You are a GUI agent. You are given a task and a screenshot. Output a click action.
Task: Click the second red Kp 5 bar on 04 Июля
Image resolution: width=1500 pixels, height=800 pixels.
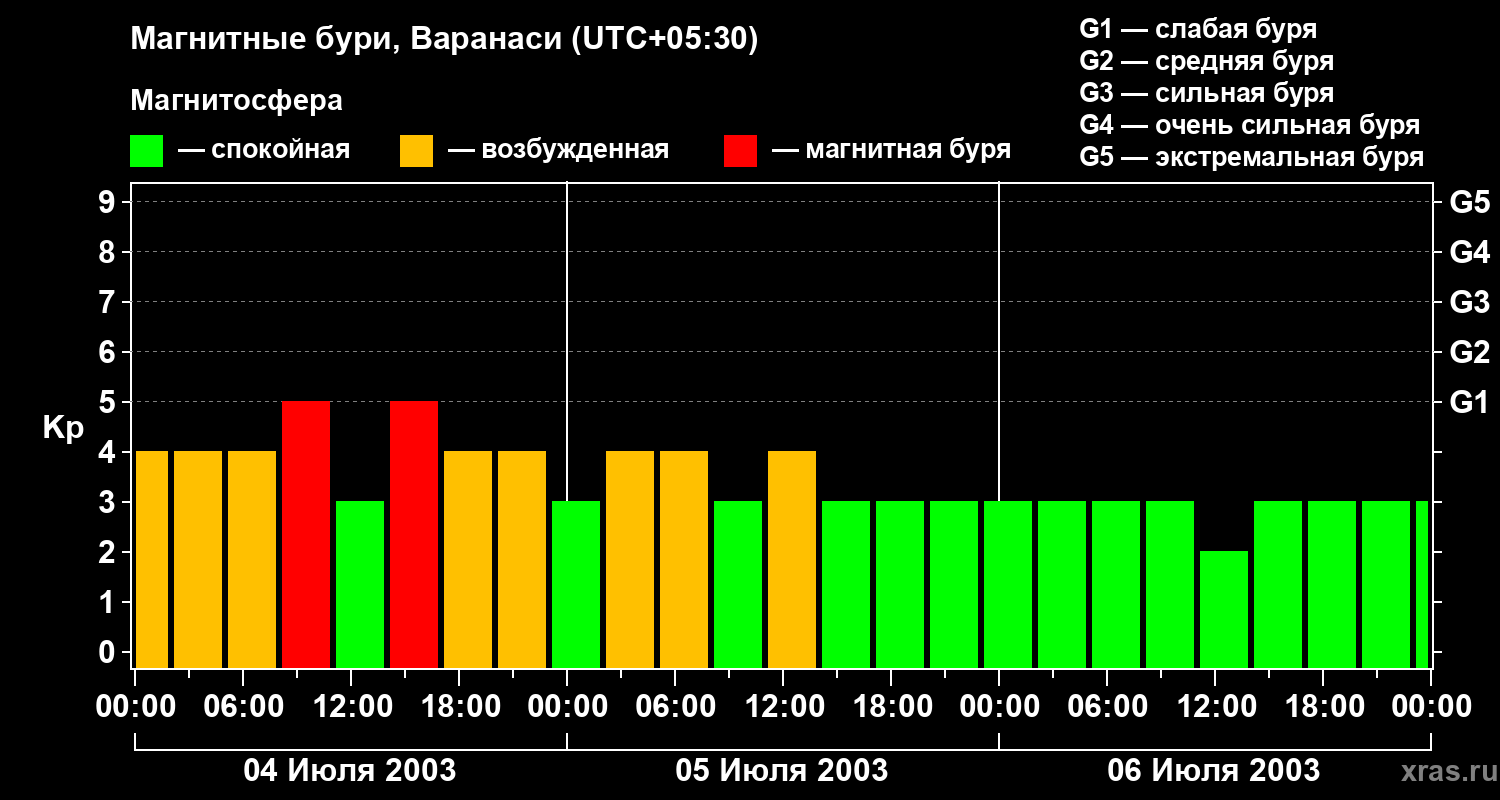click(x=414, y=535)
